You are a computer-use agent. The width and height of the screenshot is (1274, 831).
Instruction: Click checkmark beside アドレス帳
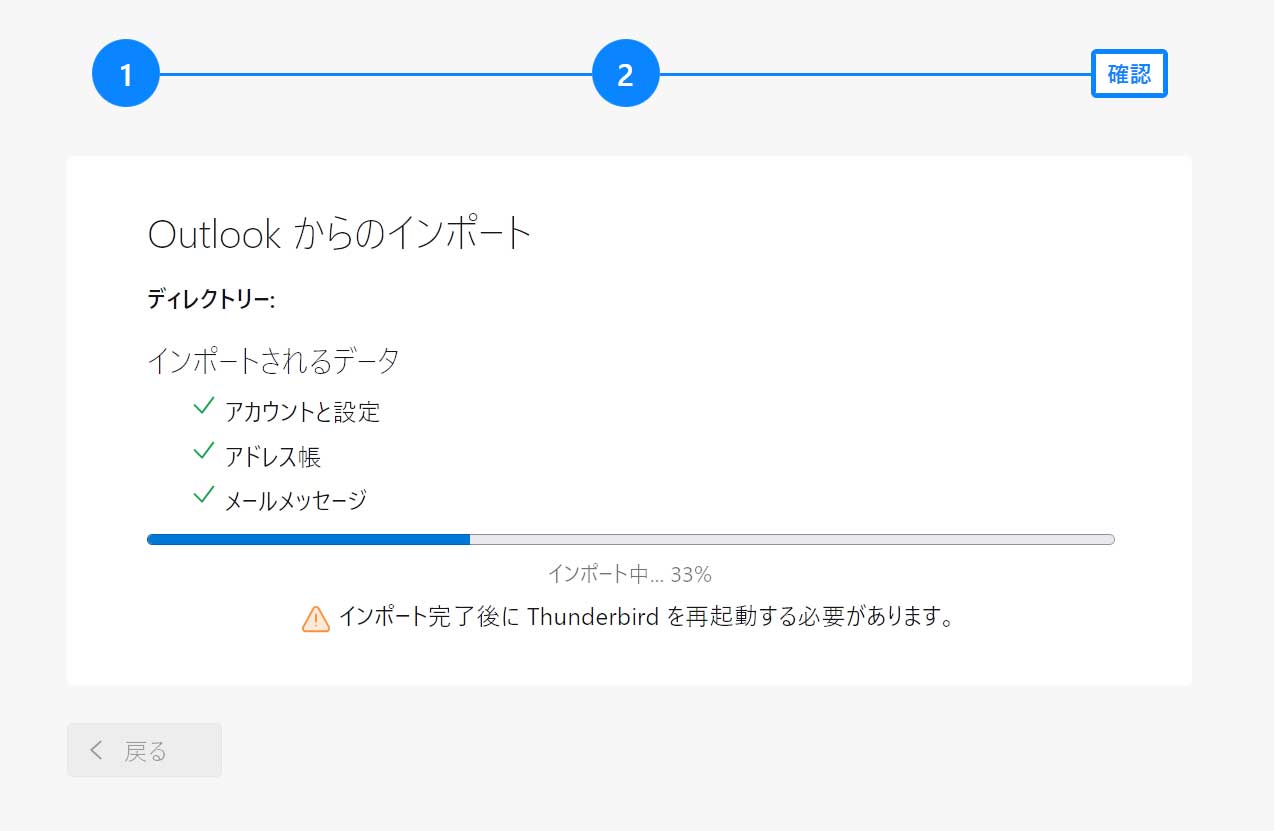click(x=204, y=451)
